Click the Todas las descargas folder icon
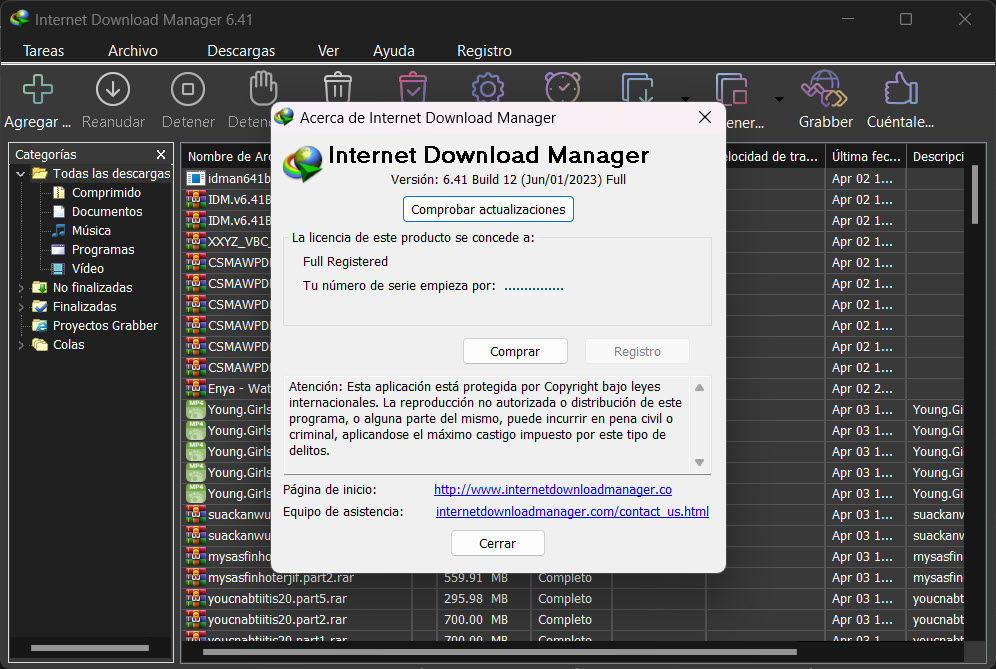Image resolution: width=996 pixels, height=669 pixels. tap(40, 173)
